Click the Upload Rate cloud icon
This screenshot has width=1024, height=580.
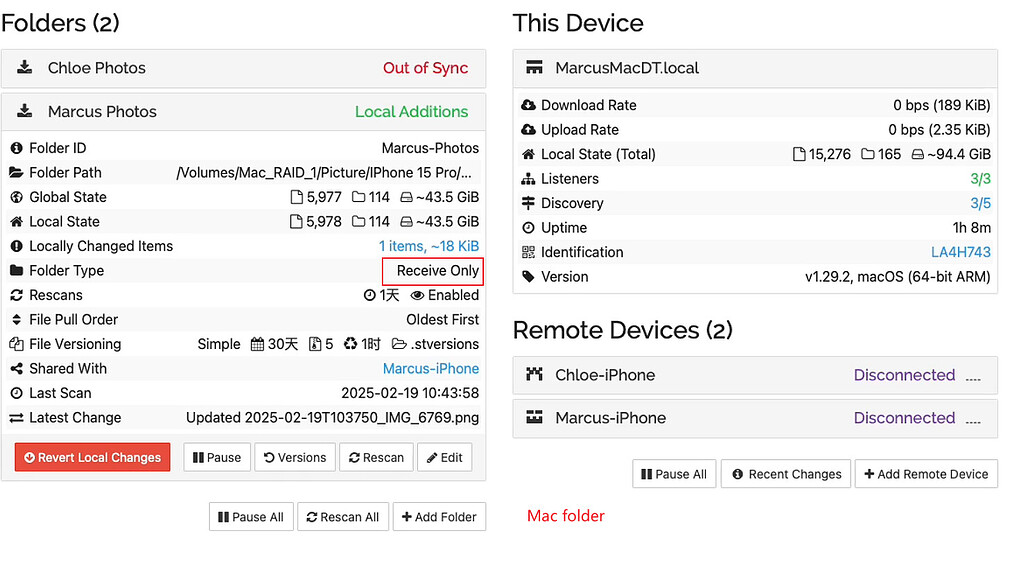[x=527, y=129]
